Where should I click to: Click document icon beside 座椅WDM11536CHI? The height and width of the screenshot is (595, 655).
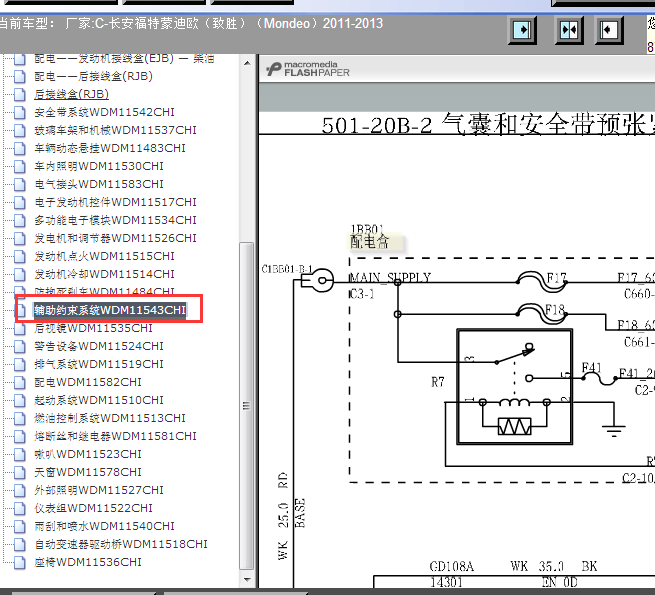(x=20, y=562)
